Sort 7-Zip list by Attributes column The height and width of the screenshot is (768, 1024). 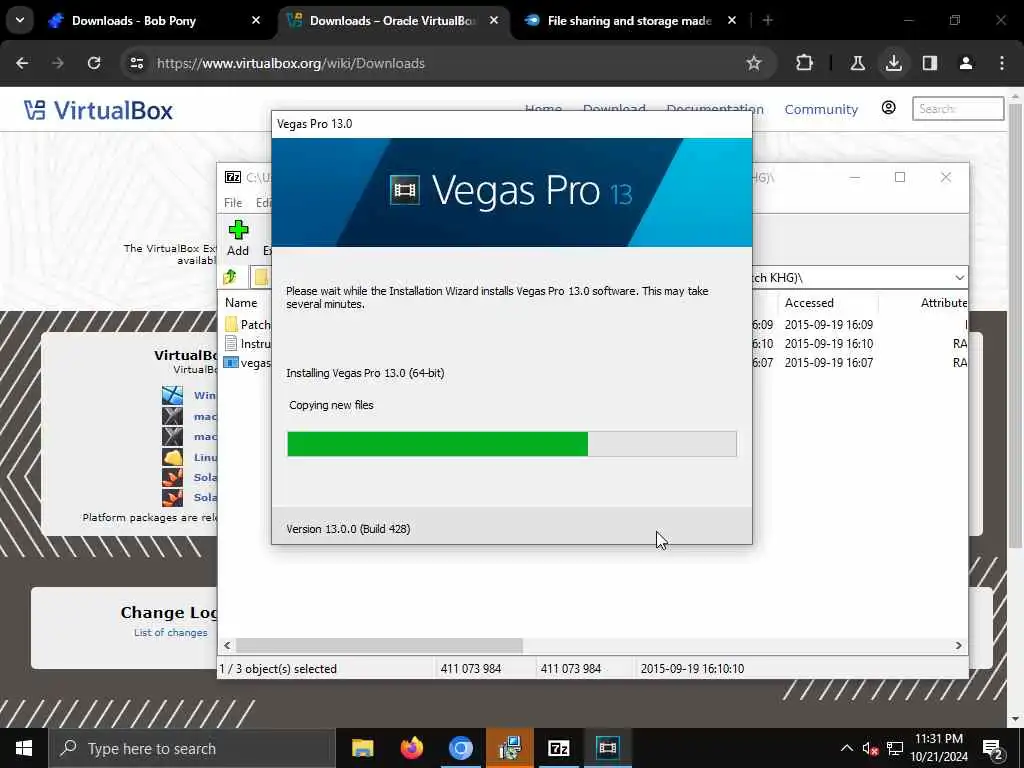click(944, 302)
